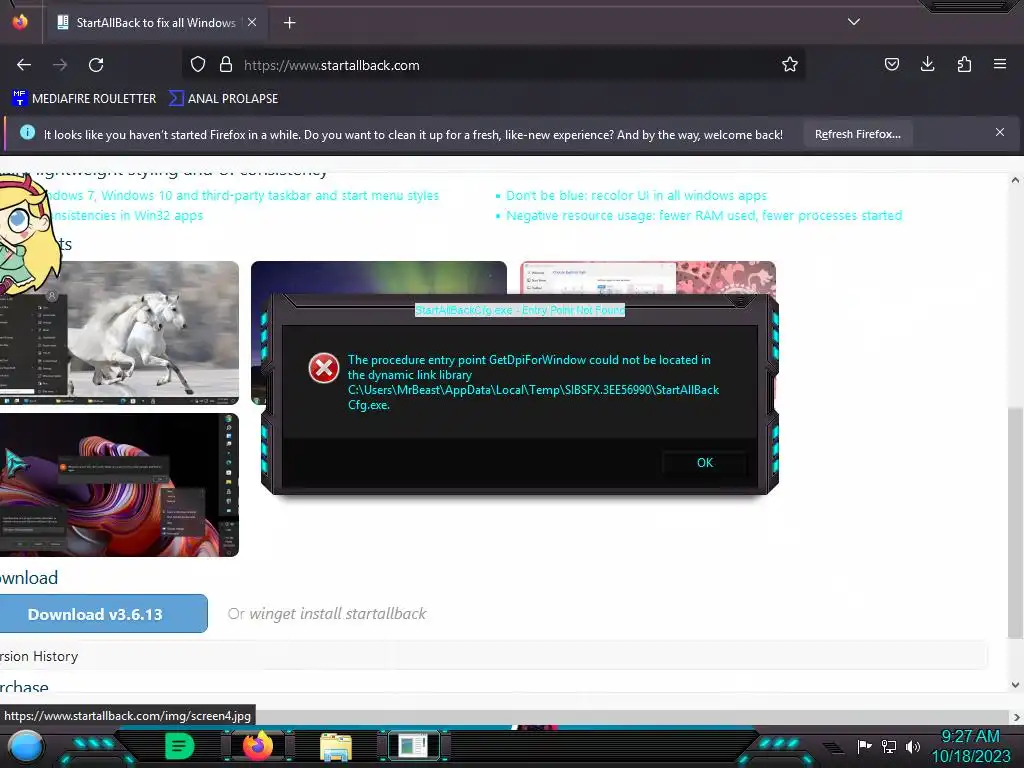Bookmark this page with the star icon

tap(790, 65)
